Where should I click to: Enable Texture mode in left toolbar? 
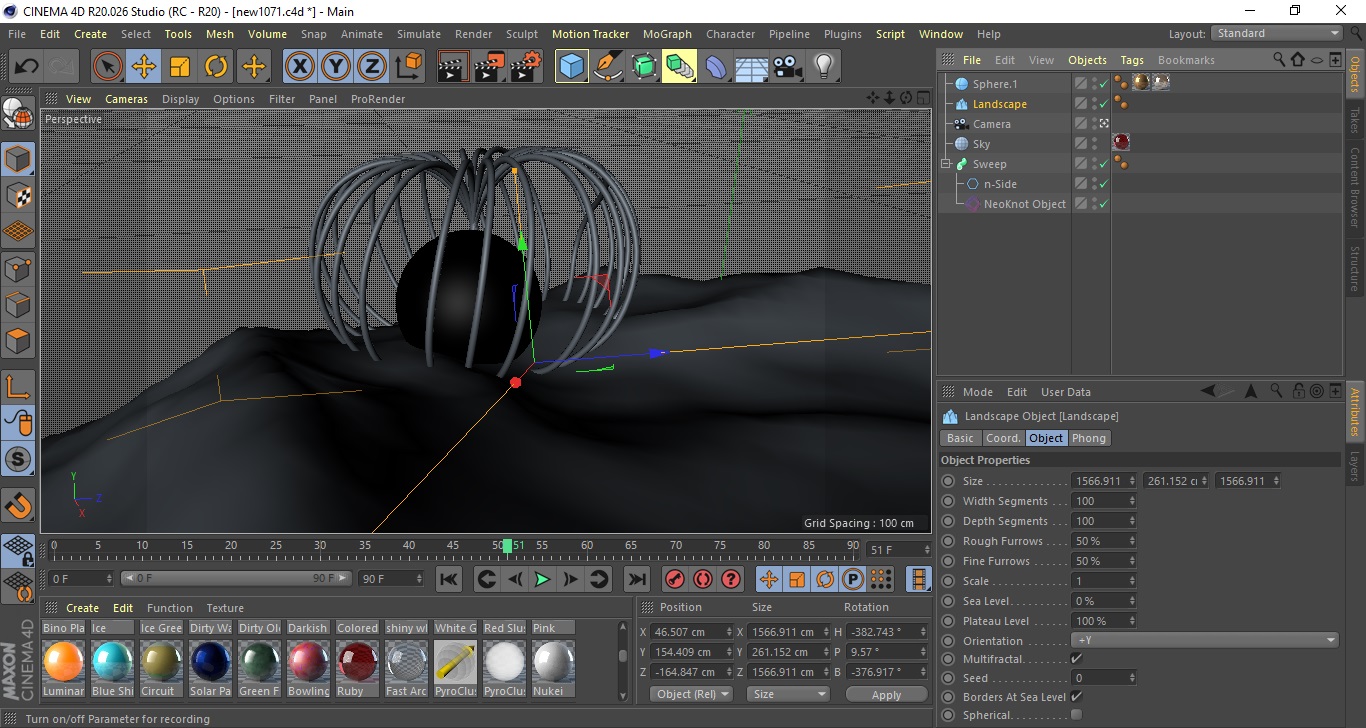click(18, 194)
